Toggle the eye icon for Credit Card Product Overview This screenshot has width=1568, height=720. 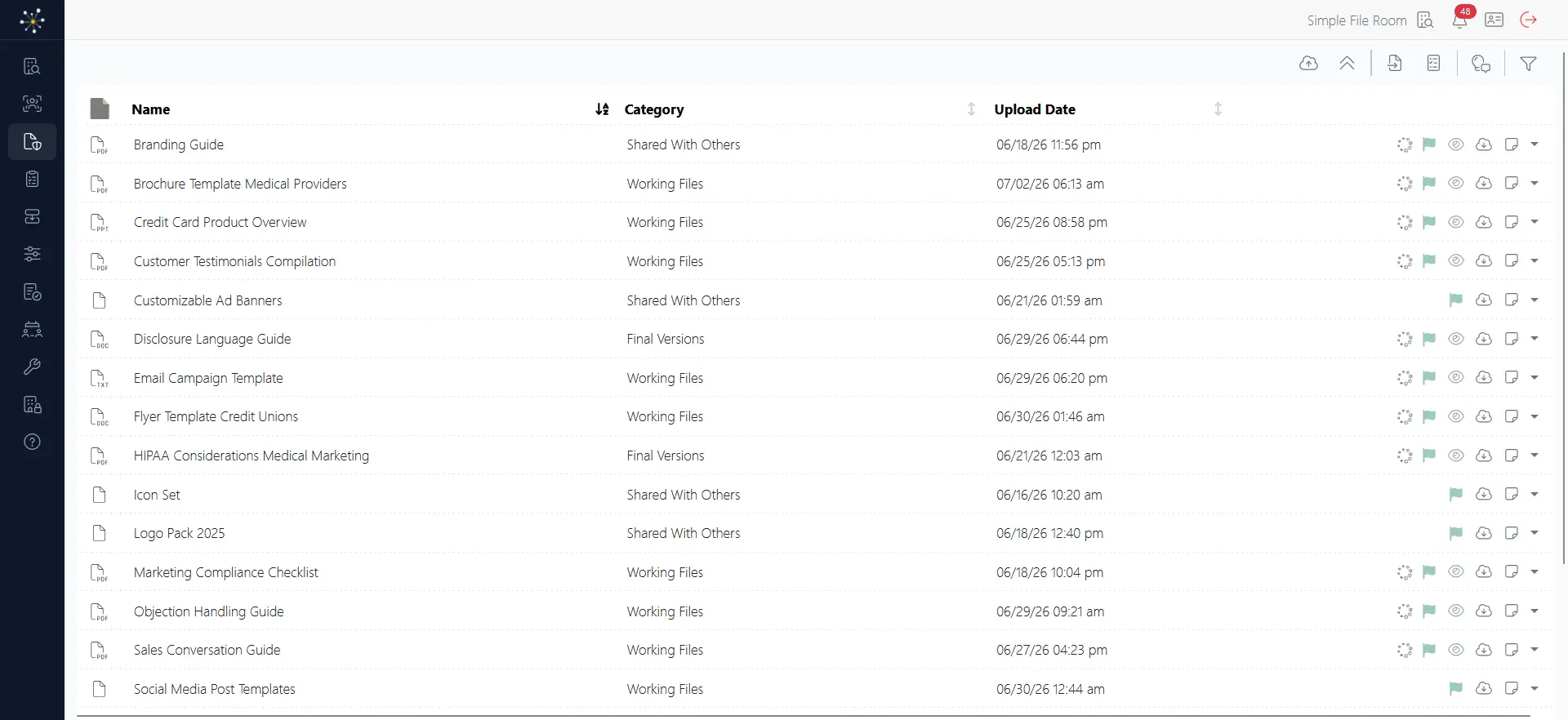[x=1456, y=222]
